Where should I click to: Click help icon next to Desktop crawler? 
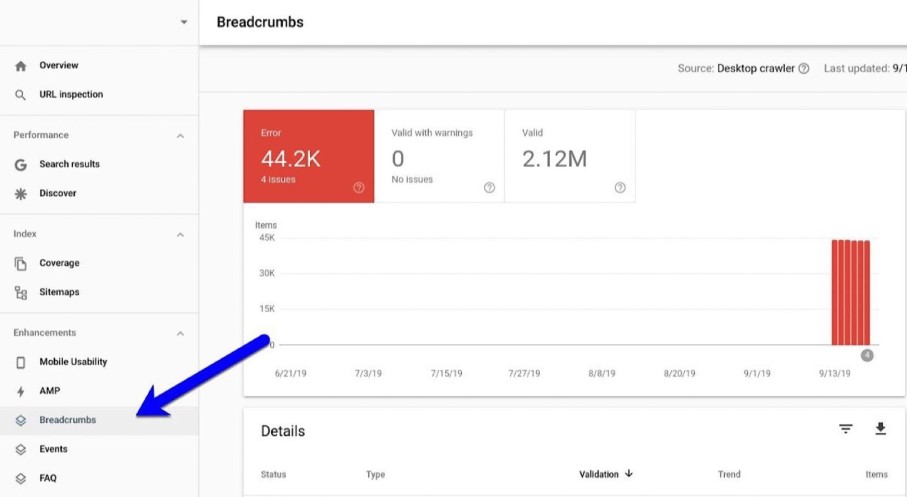[804, 69]
